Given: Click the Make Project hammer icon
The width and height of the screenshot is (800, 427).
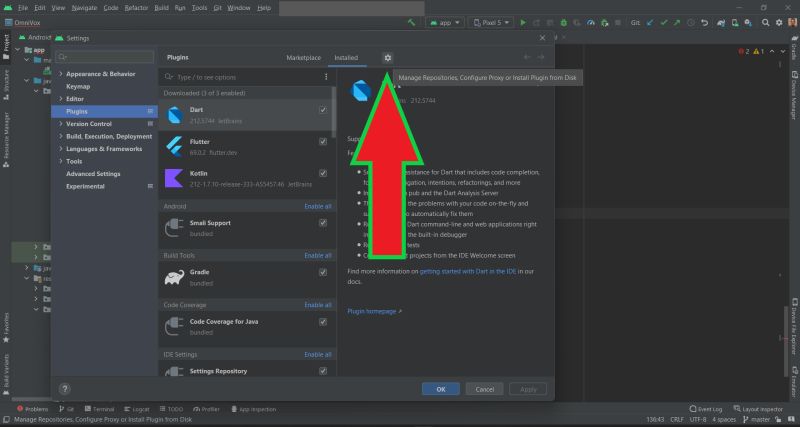Looking at the screenshot, I should 411,22.
